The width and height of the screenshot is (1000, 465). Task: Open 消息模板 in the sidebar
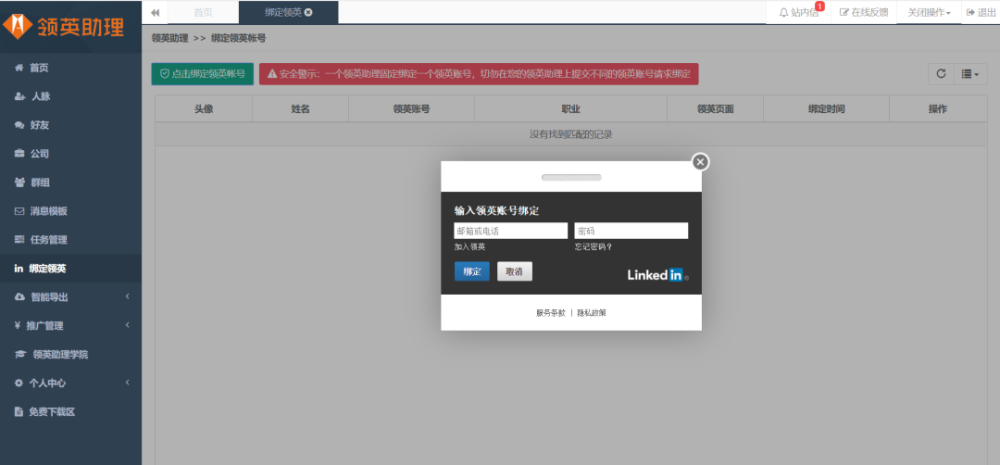point(71,211)
